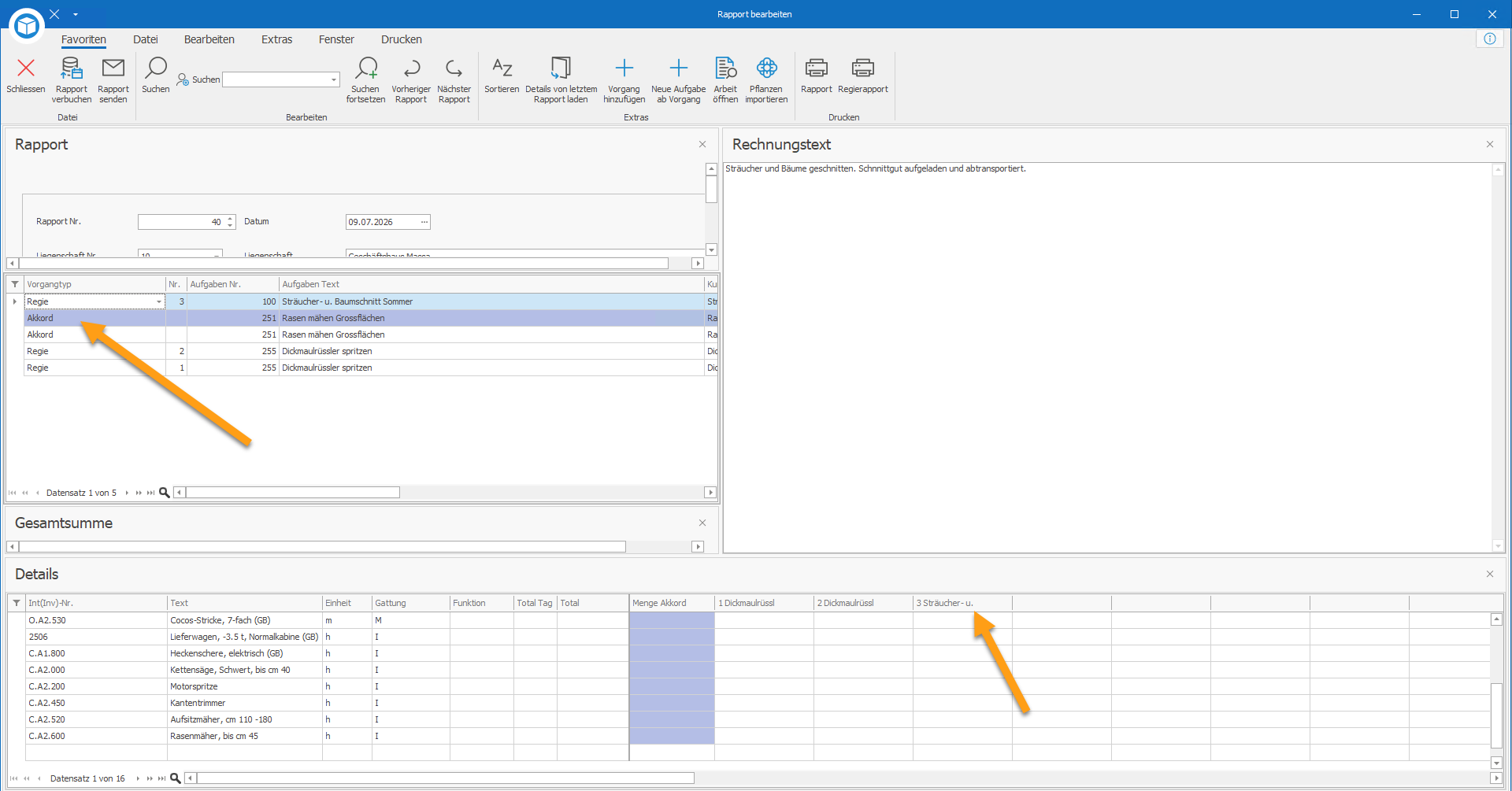Close the Details panel
The width and height of the screenshot is (1512, 791).
tap(1490, 574)
